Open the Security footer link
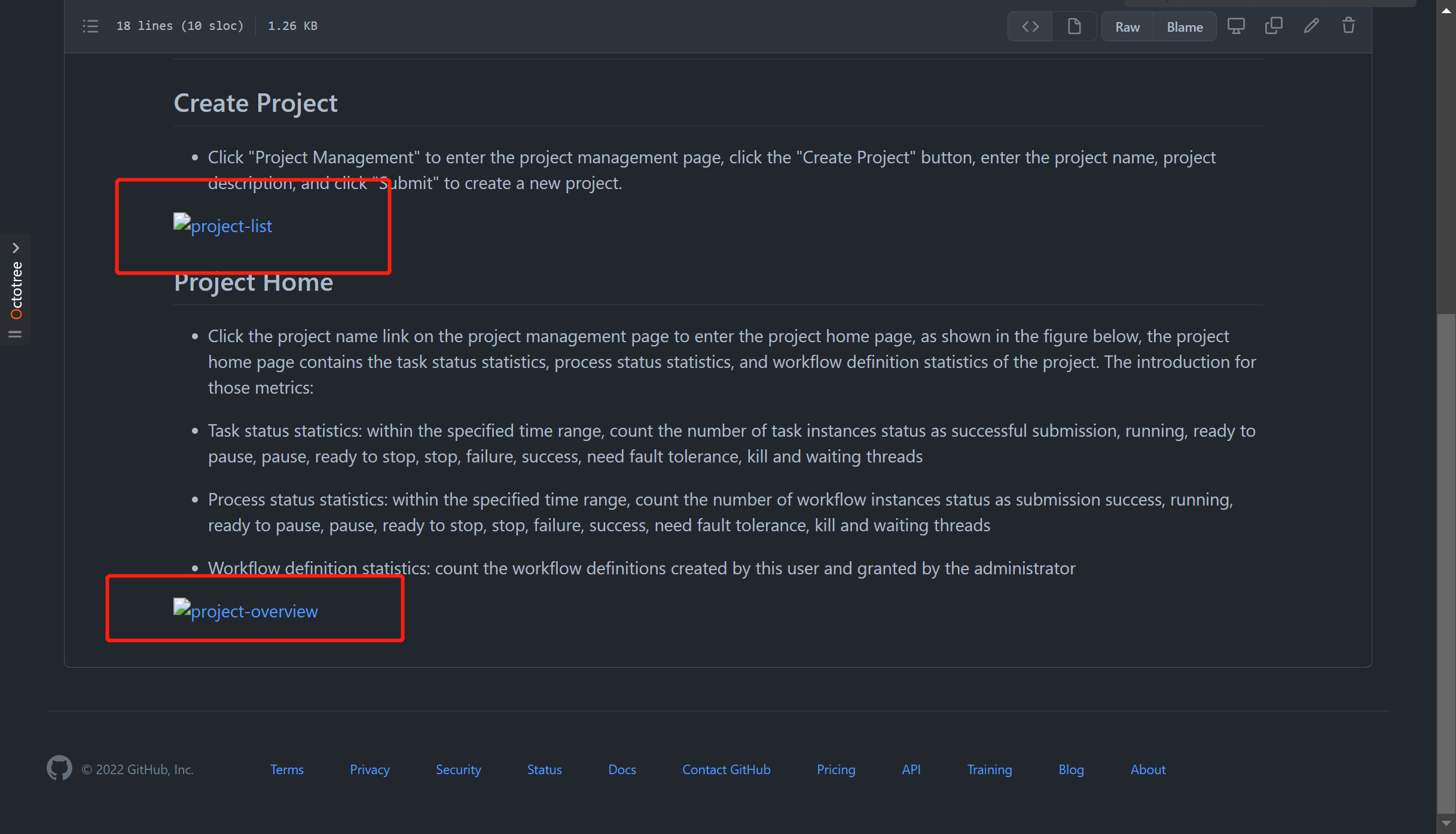This screenshot has height=834, width=1456. pos(458,769)
